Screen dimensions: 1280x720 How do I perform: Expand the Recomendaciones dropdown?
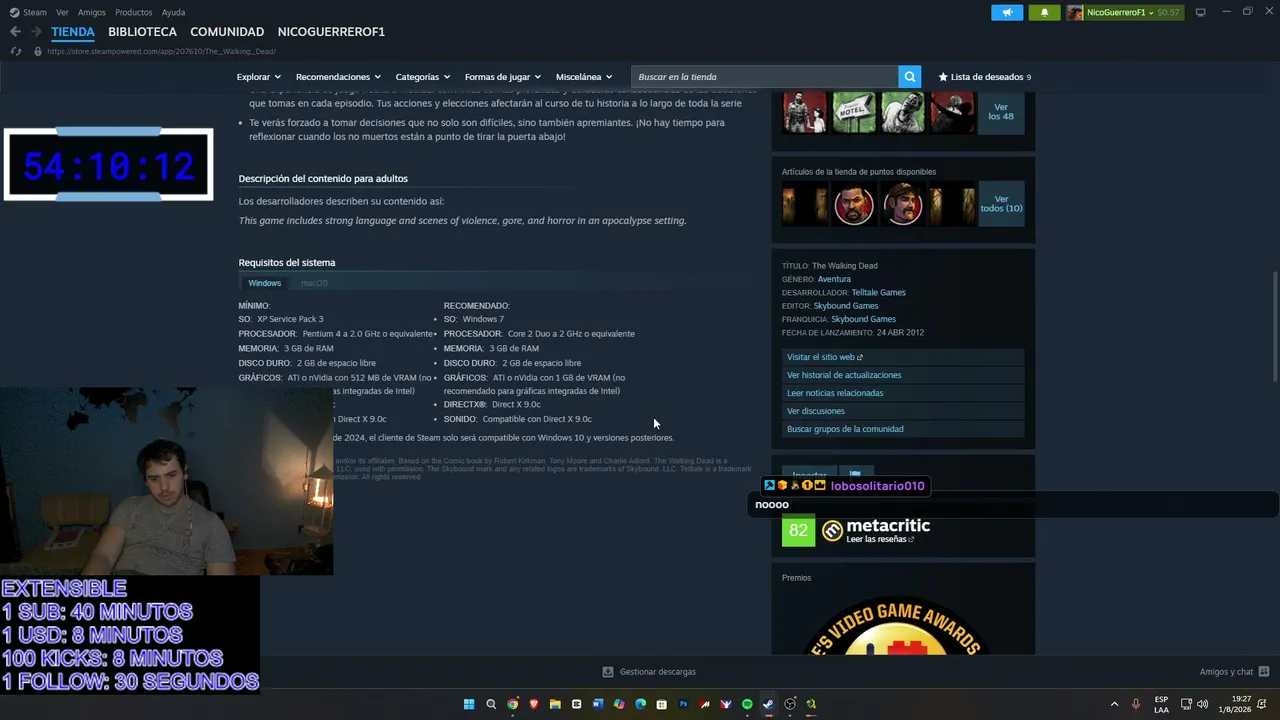tap(338, 77)
